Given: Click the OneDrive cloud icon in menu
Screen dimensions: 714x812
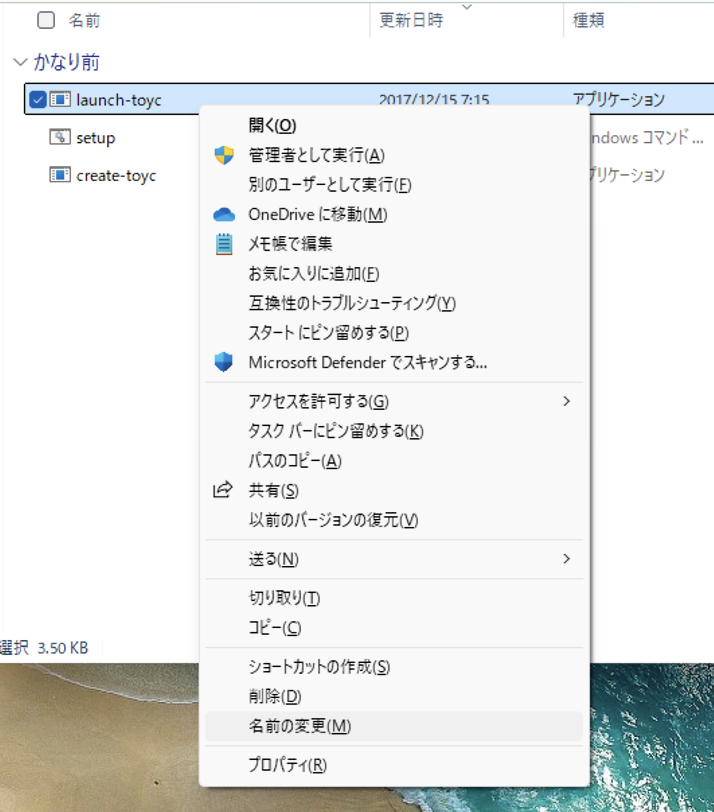Looking at the screenshot, I should (x=224, y=214).
